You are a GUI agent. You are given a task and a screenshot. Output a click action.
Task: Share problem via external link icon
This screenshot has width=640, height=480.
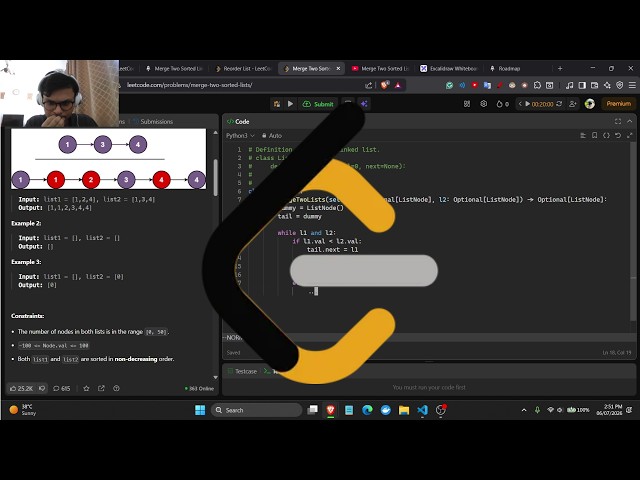[101, 389]
